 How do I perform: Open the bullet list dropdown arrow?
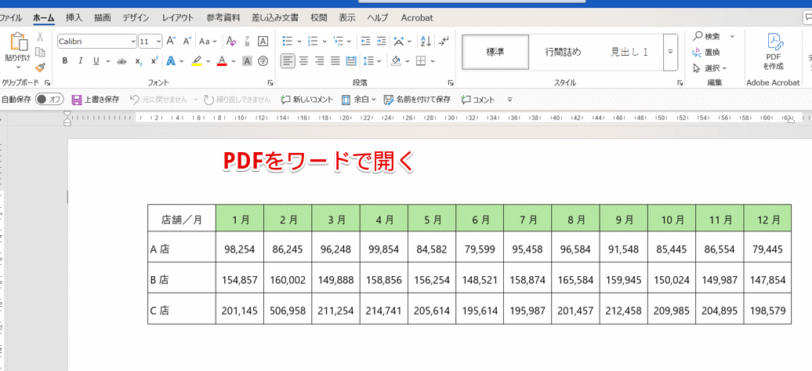(x=299, y=41)
